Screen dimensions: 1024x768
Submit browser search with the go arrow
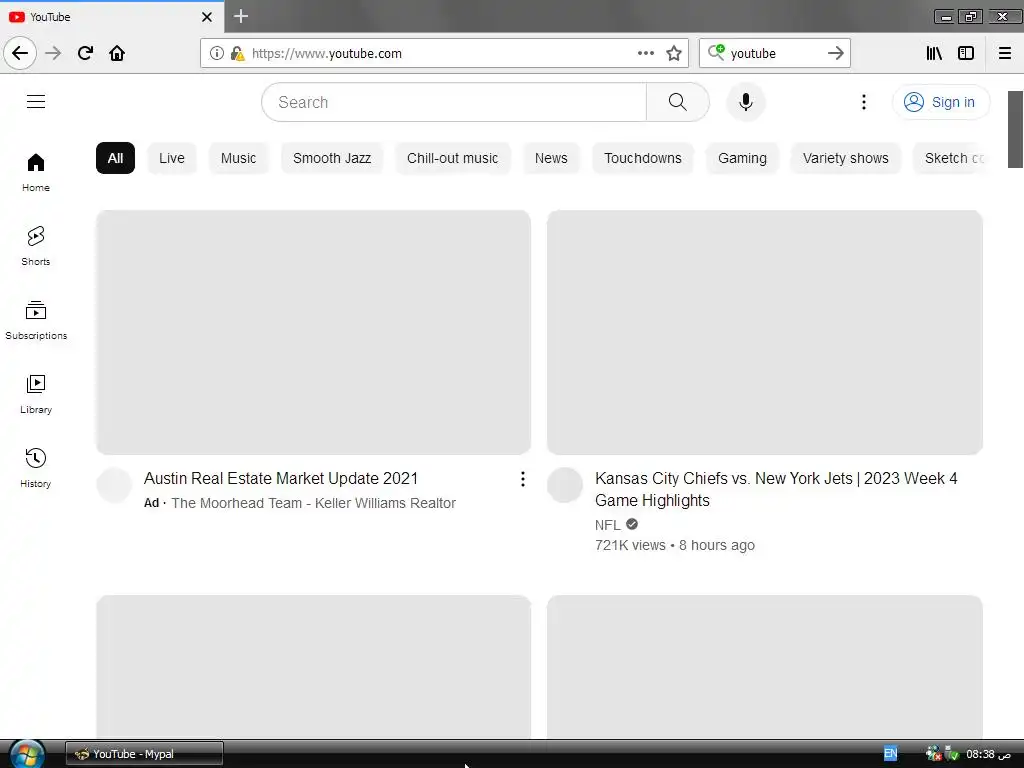(835, 53)
